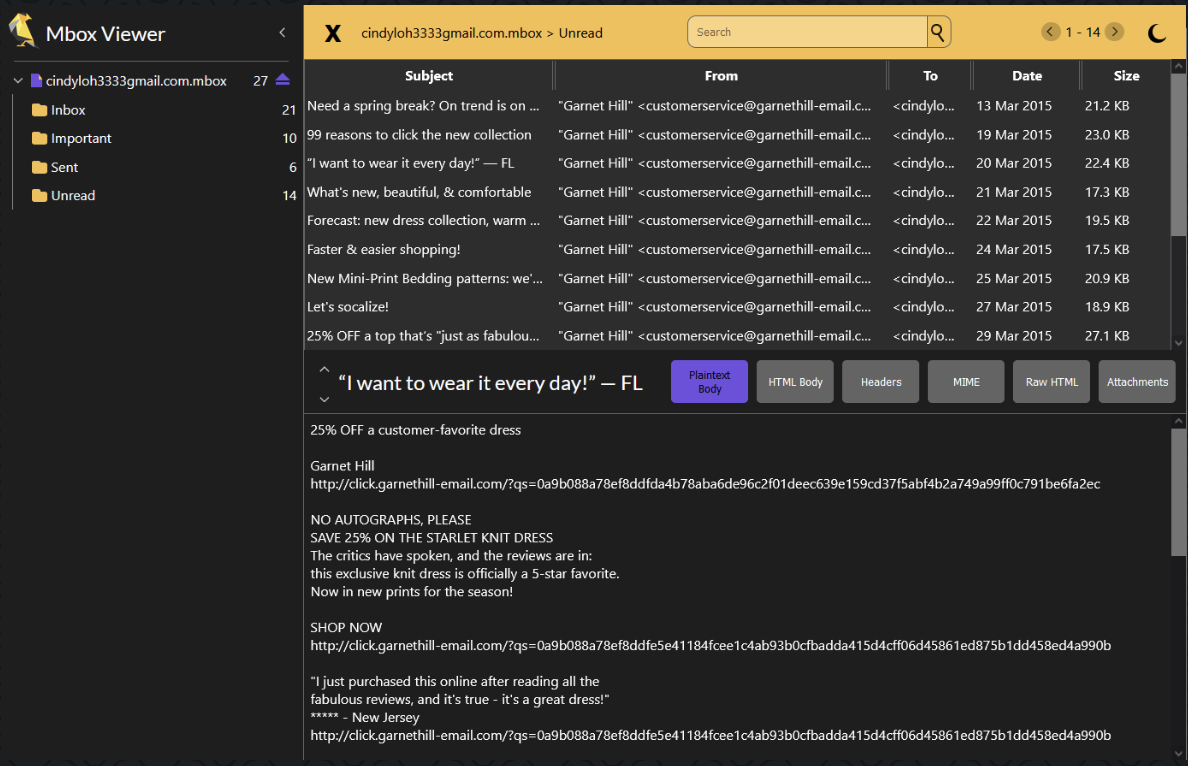Switch to HTML Body tab
Screen dimensions: 1188x766
click(x=795, y=382)
